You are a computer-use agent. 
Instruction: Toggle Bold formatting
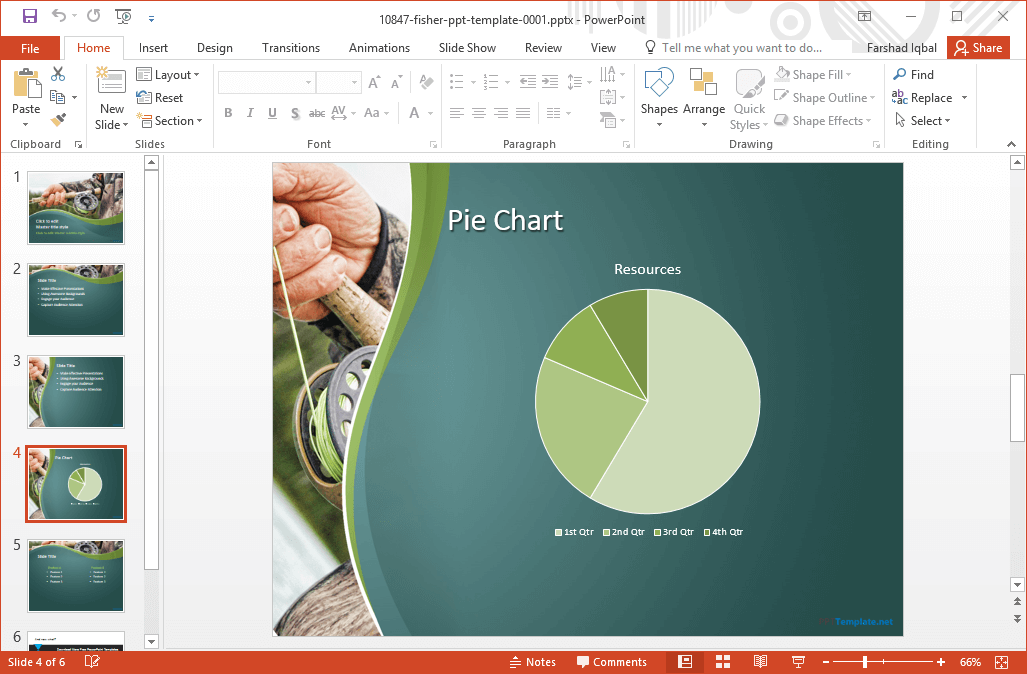click(228, 113)
